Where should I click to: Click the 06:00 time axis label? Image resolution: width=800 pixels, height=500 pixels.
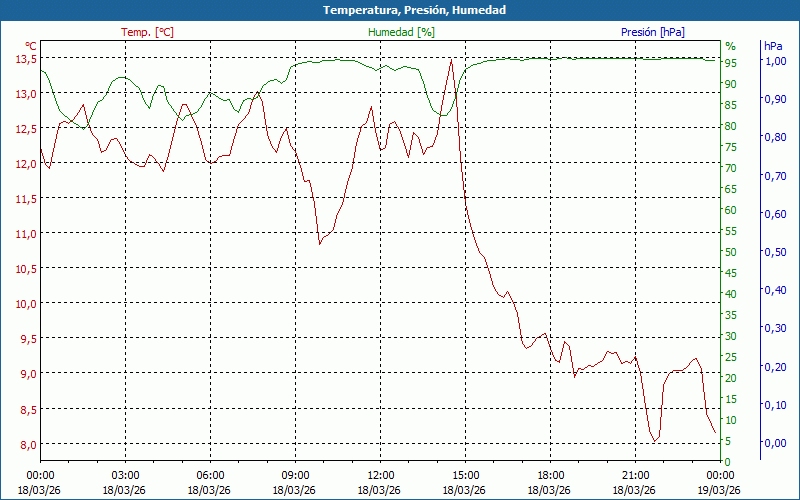point(210,475)
